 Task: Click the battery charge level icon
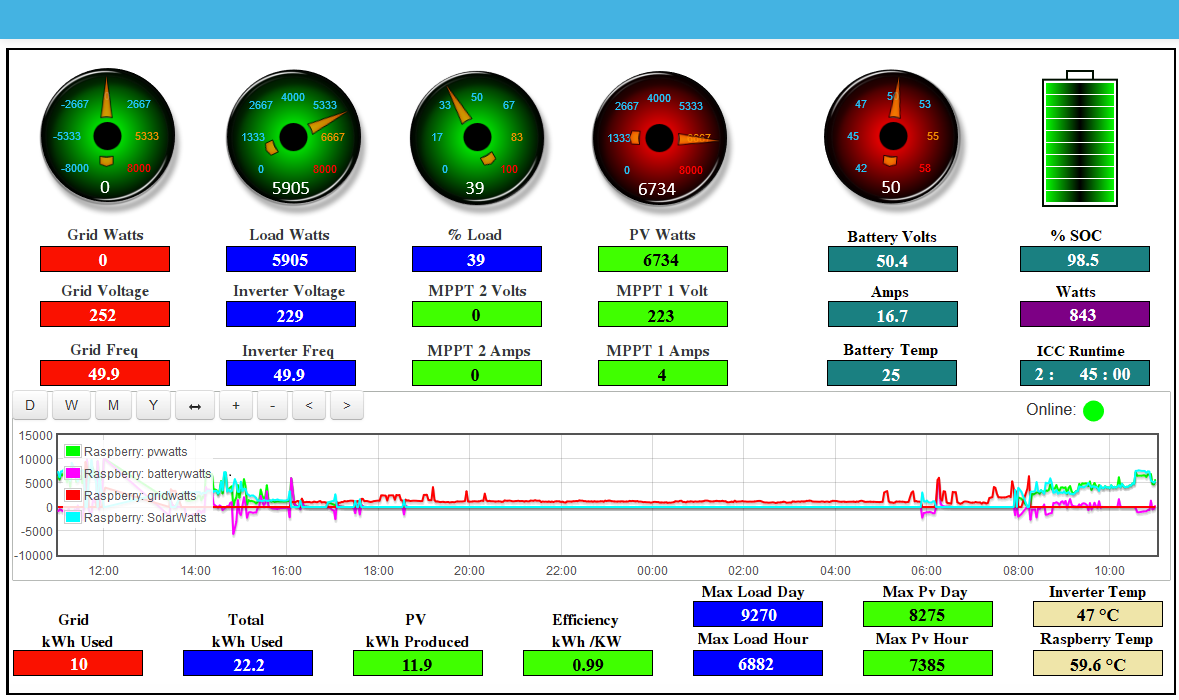pos(1079,139)
